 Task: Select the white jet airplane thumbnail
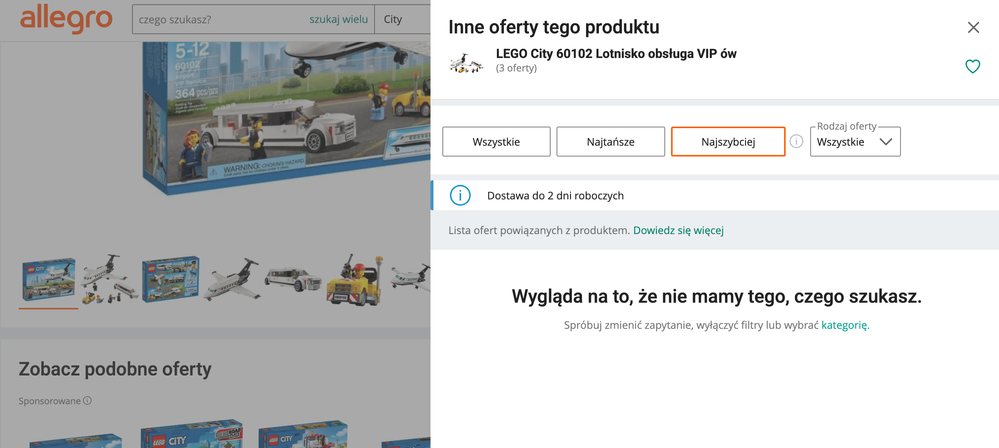231,279
